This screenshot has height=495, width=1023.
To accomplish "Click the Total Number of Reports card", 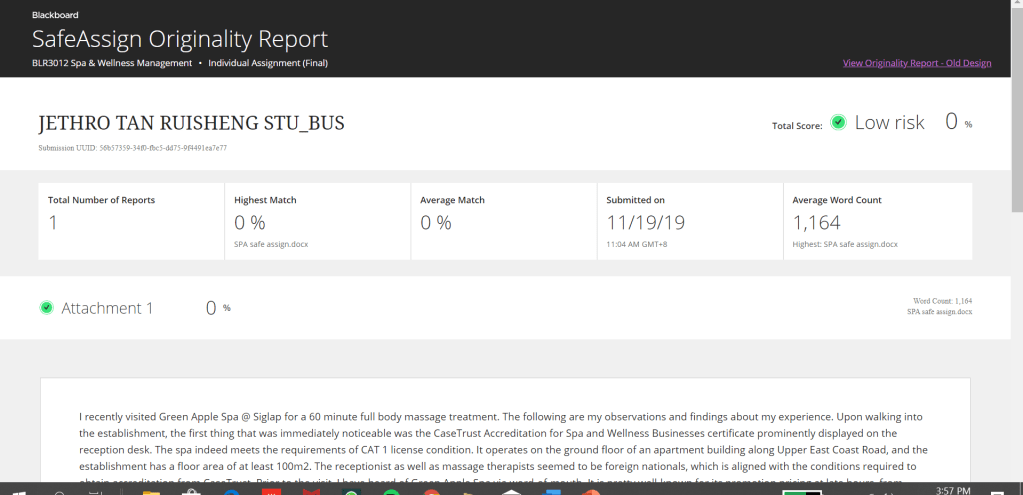I will [x=131, y=221].
